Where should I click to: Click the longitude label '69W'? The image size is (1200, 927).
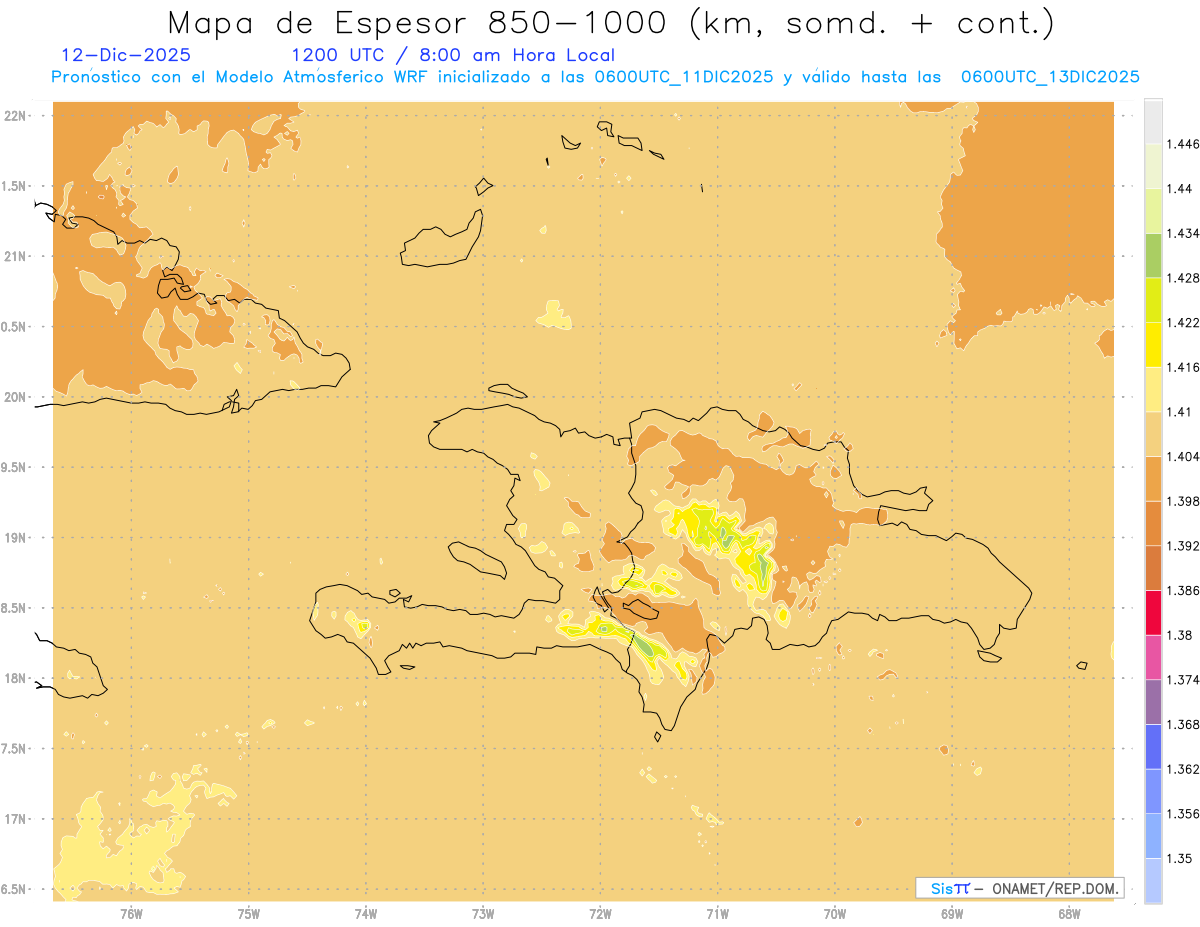(952, 914)
